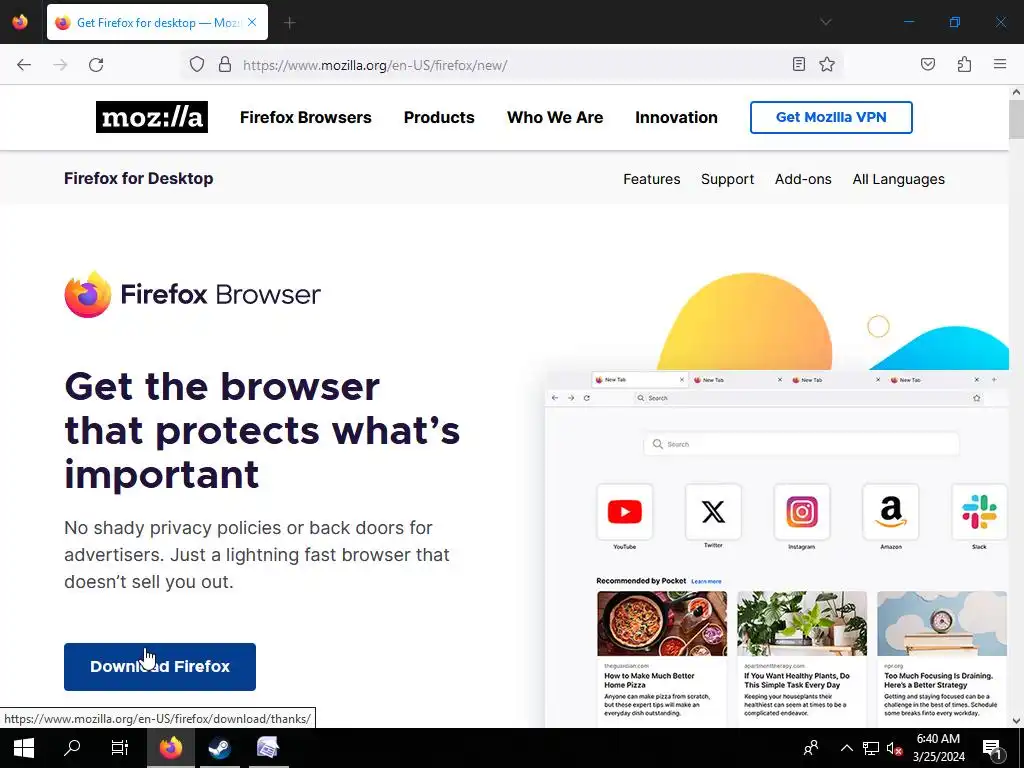Click the page vertical scrollbar thumb
The height and width of the screenshot is (768, 1024).
(1016, 120)
